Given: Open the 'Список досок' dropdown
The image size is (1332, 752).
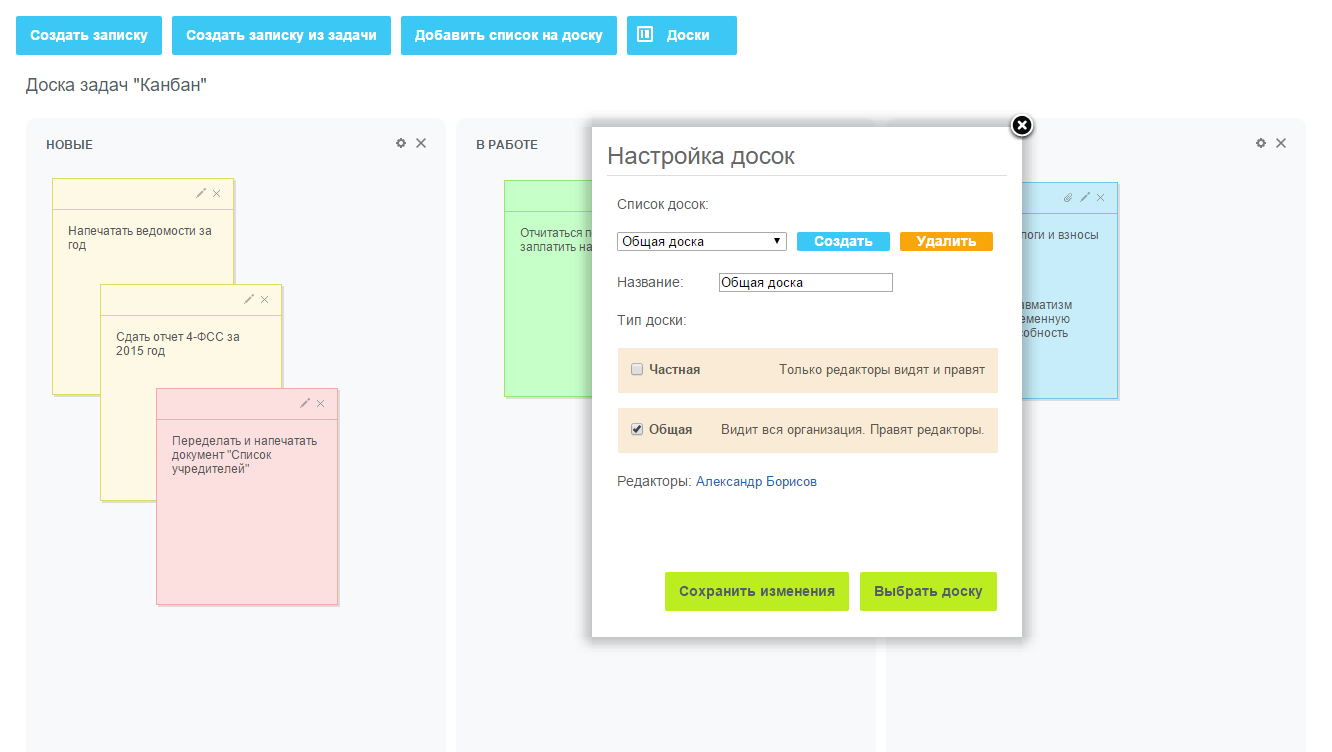Looking at the screenshot, I should [702, 241].
